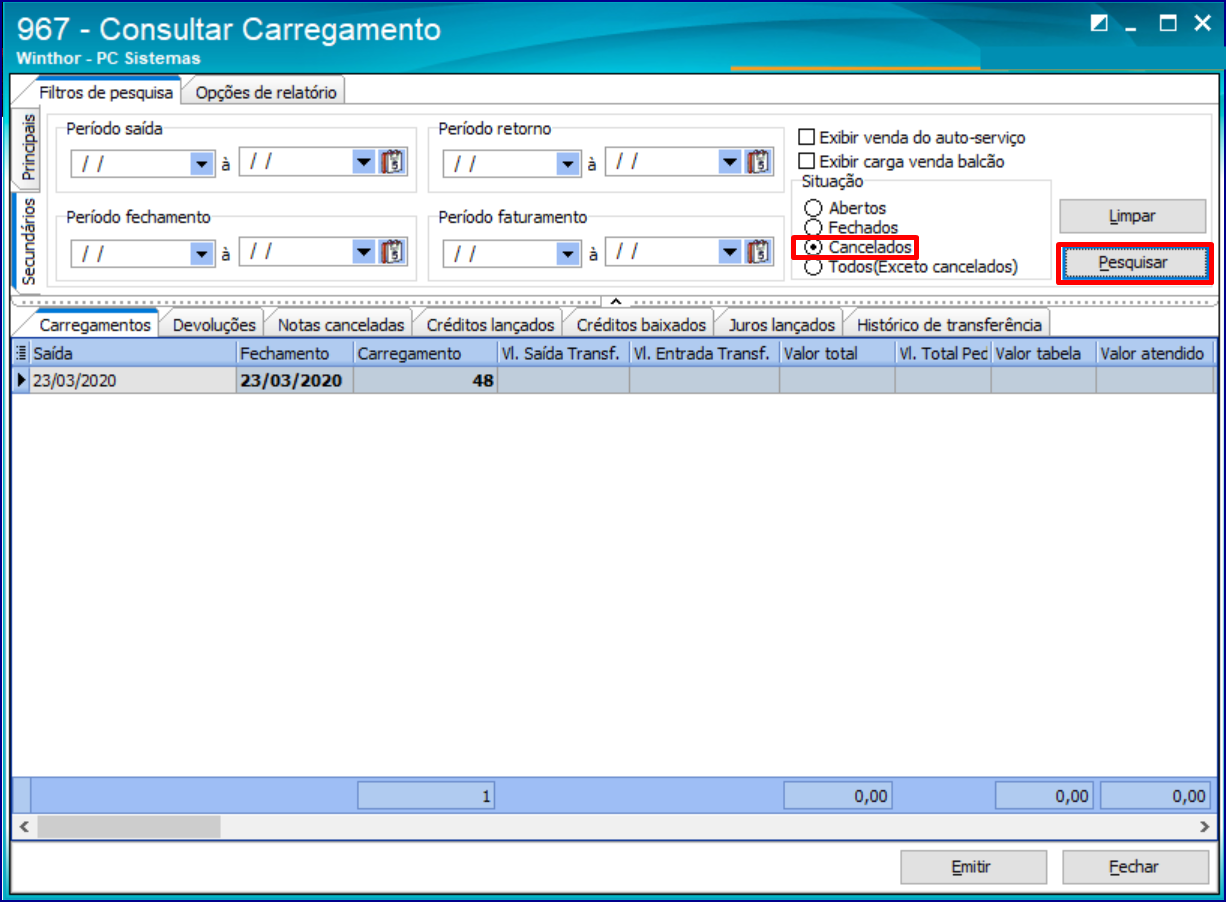Open calendar icon for Período fechamento
Viewport: 1226px width, 902px height.
click(x=390, y=253)
